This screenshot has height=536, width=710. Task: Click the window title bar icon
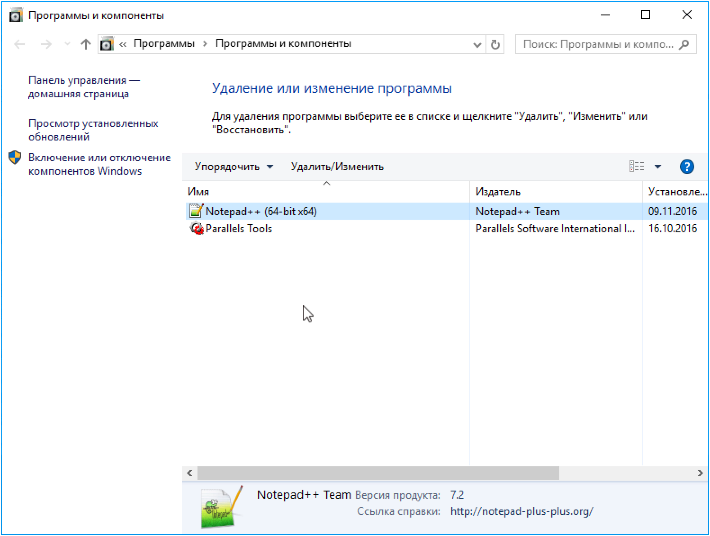pos(15,15)
